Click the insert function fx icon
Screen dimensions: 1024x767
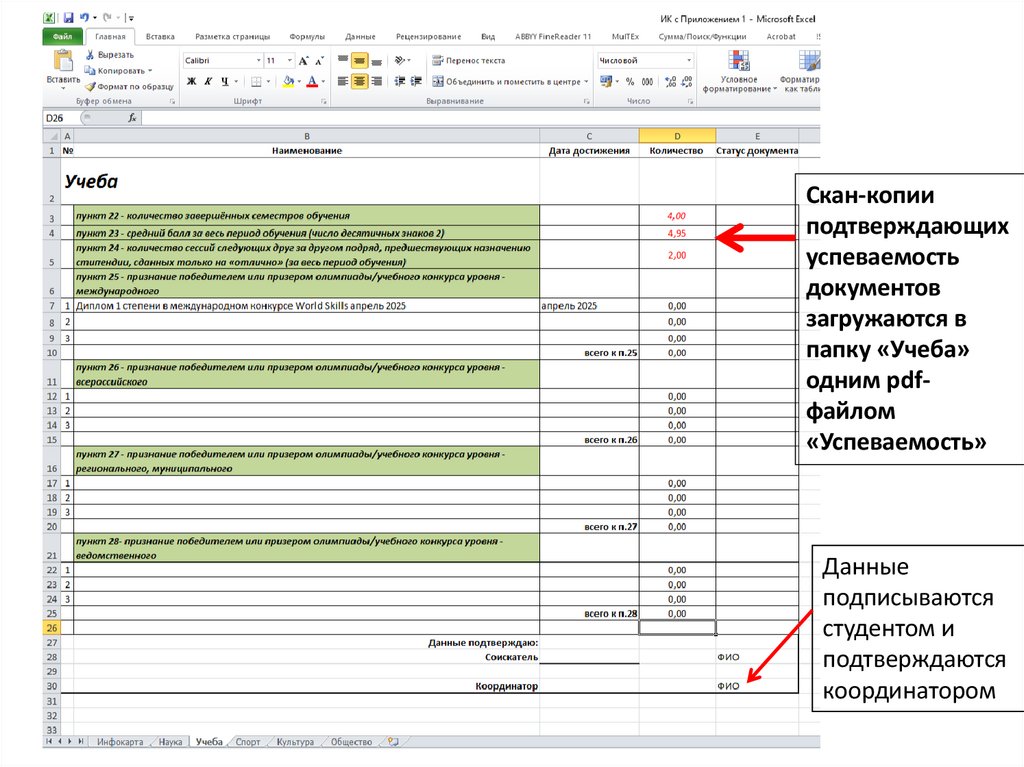(131, 118)
